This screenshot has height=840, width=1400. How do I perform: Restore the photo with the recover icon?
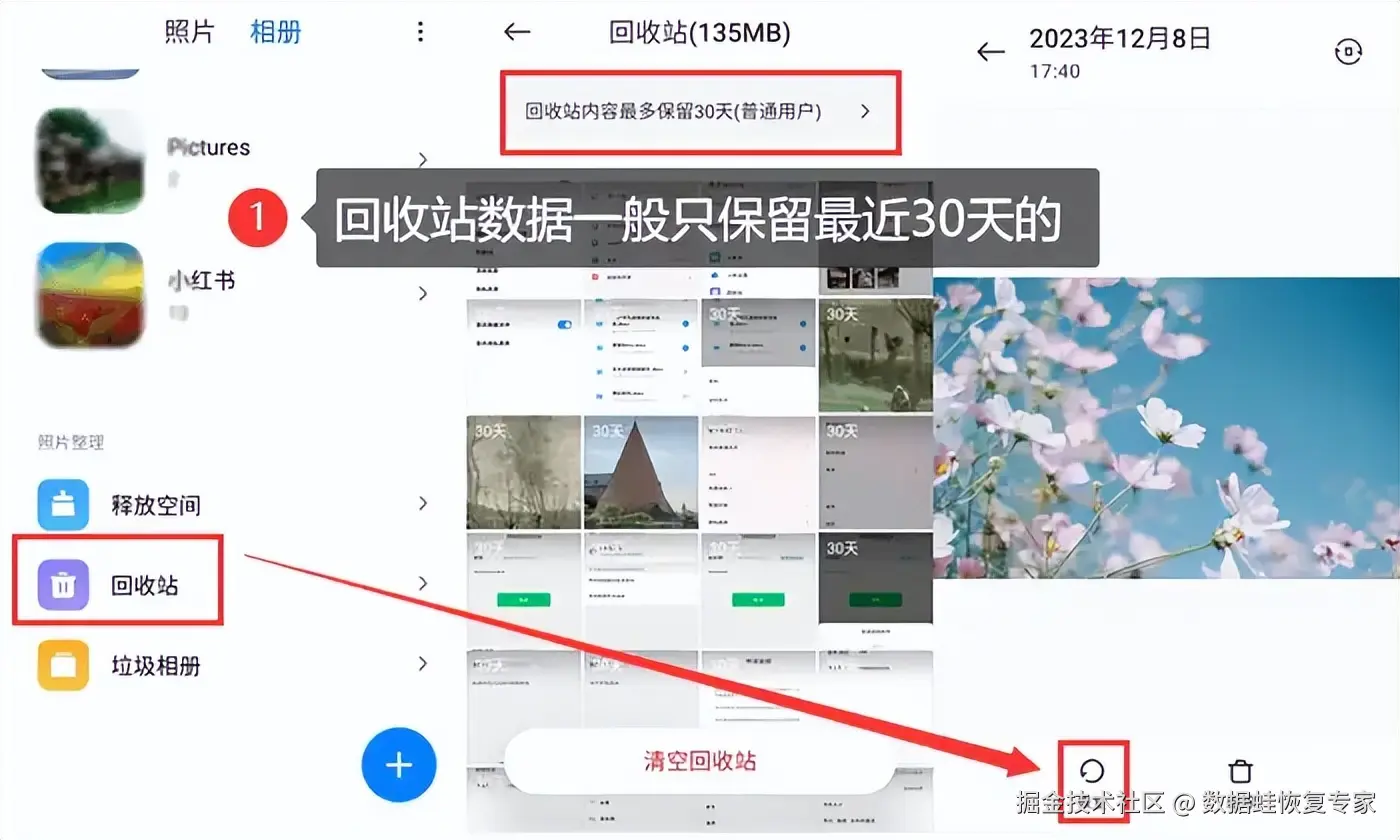coord(1093,770)
